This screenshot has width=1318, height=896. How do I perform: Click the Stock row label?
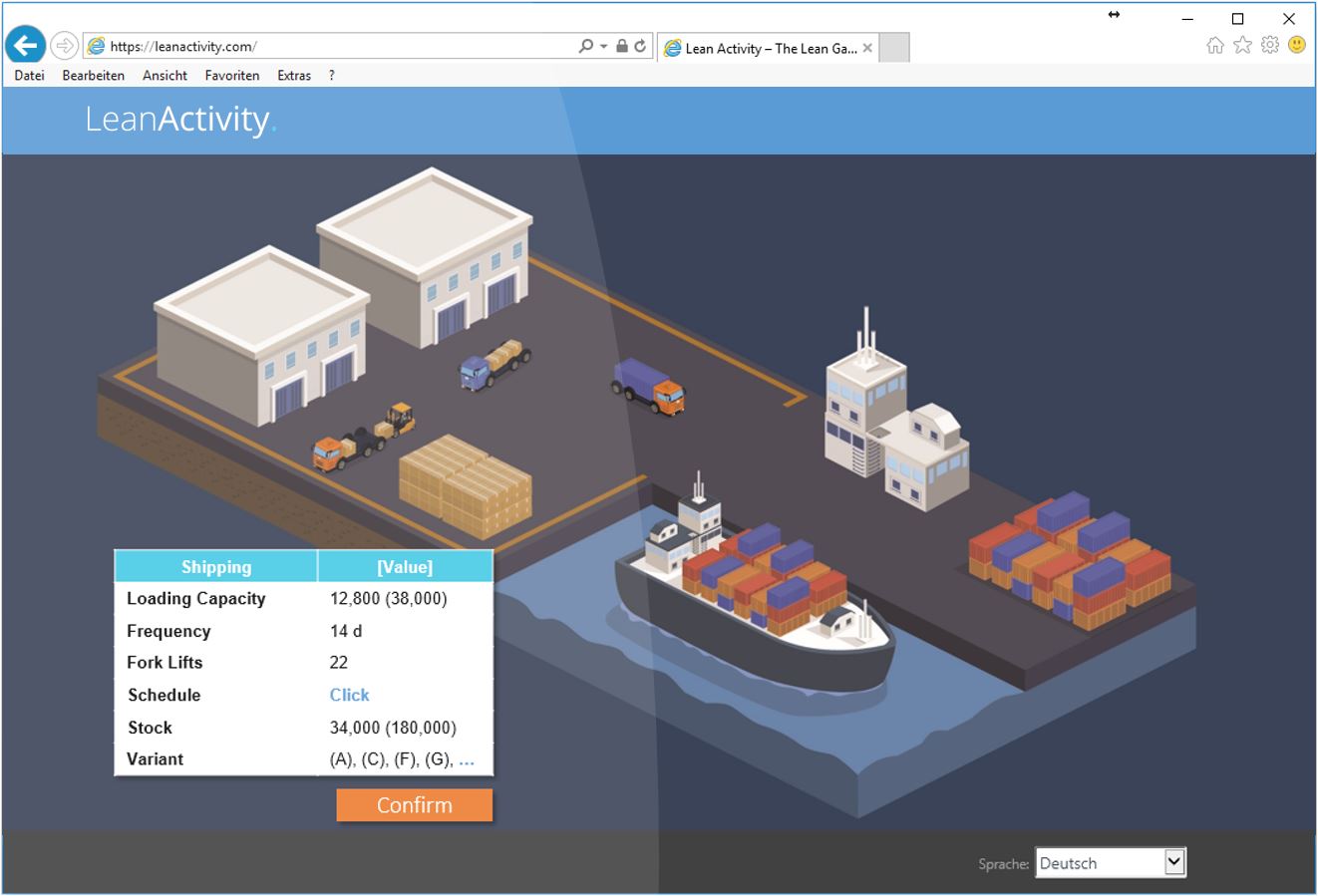coord(150,728)
